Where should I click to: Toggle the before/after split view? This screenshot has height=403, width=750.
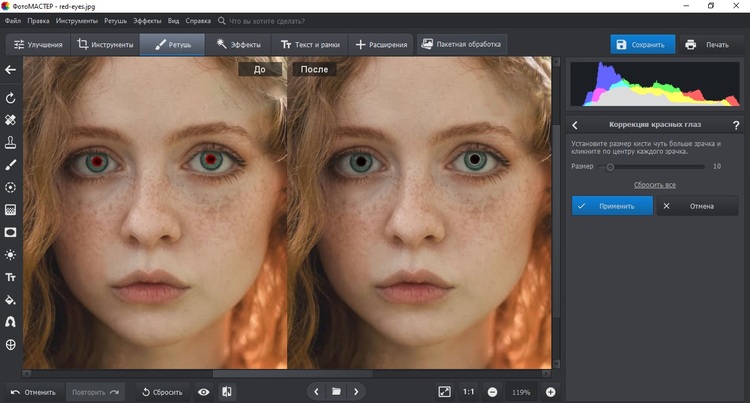(227, 392)
